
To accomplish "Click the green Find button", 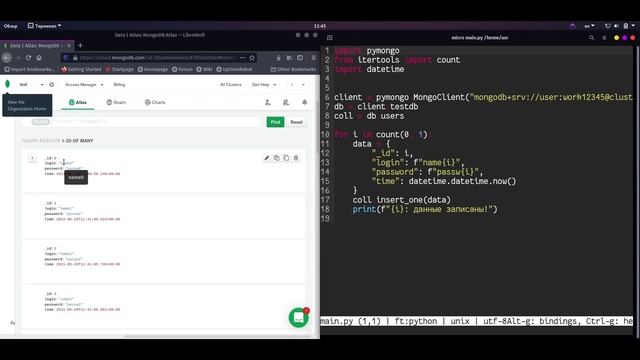I will pos(276,122).
